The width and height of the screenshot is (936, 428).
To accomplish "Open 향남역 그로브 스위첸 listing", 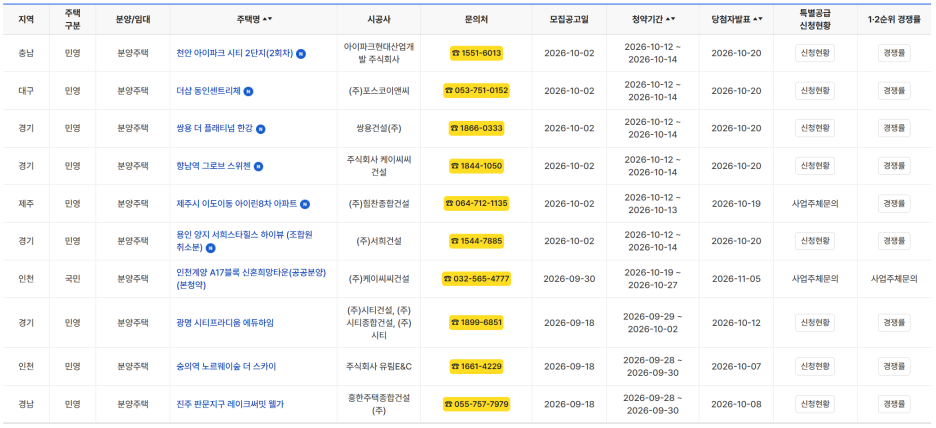I will (x=214, y=166).
